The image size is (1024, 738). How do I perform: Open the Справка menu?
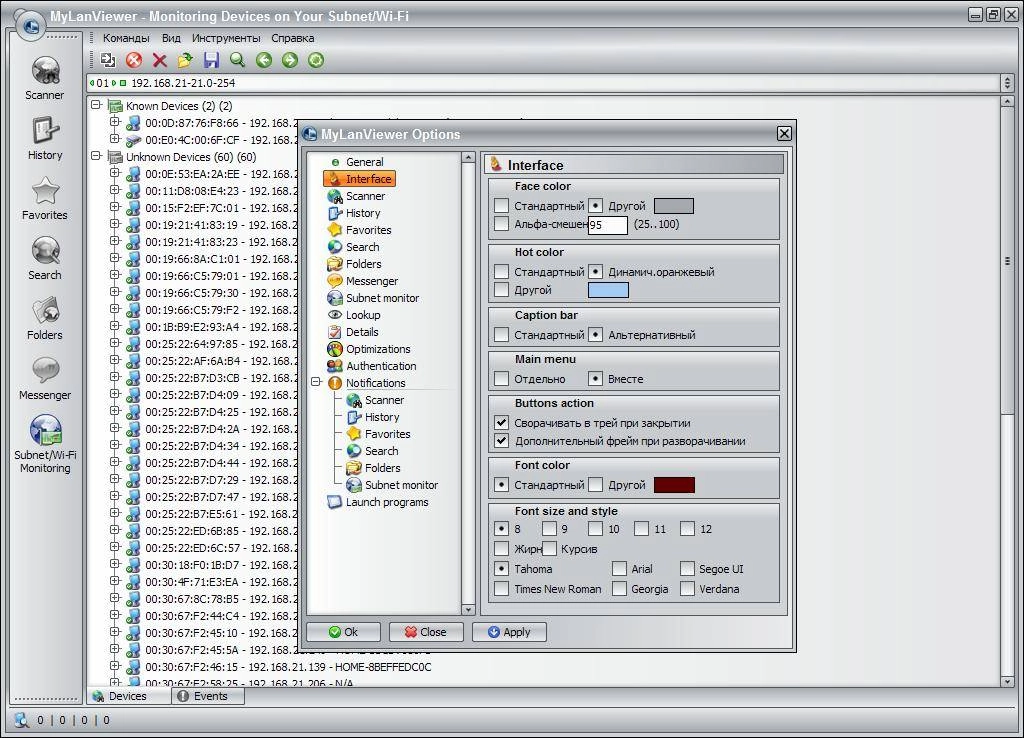tap(293, 38)
